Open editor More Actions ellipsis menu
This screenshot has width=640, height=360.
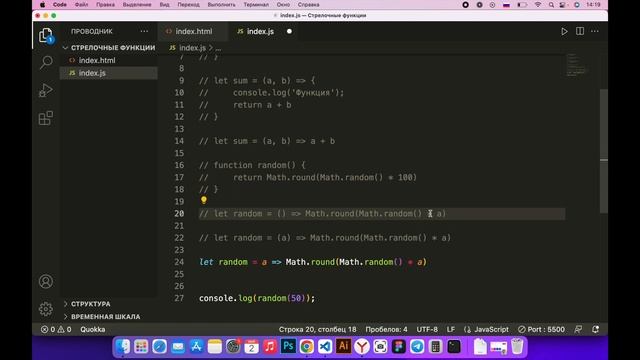coord(595,31)
